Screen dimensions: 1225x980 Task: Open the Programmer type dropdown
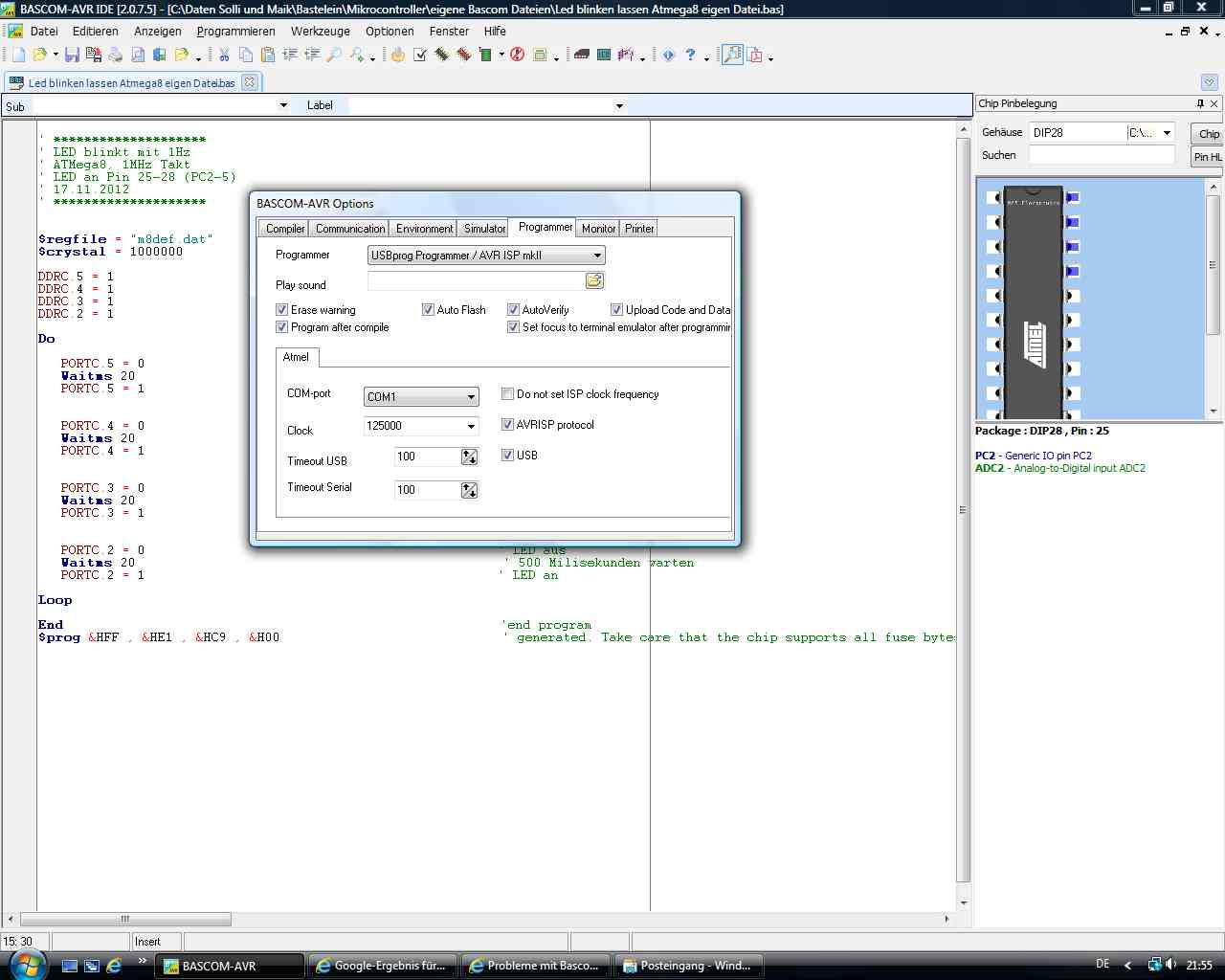pyautogui.click(x=597, y=256)
